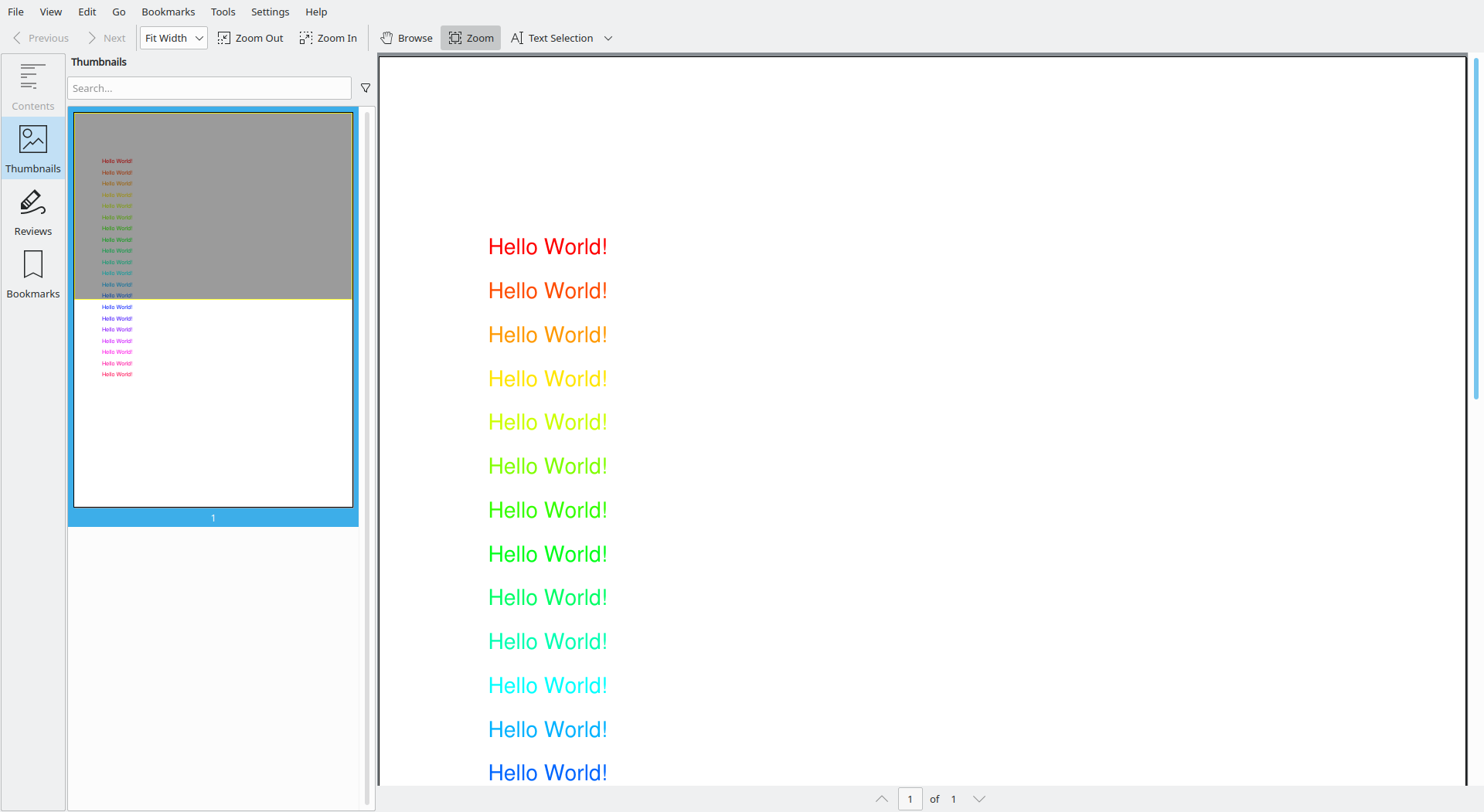Click the cyan Hello World! line
The image size is (1484, 812).
click(x=548, y=685)
